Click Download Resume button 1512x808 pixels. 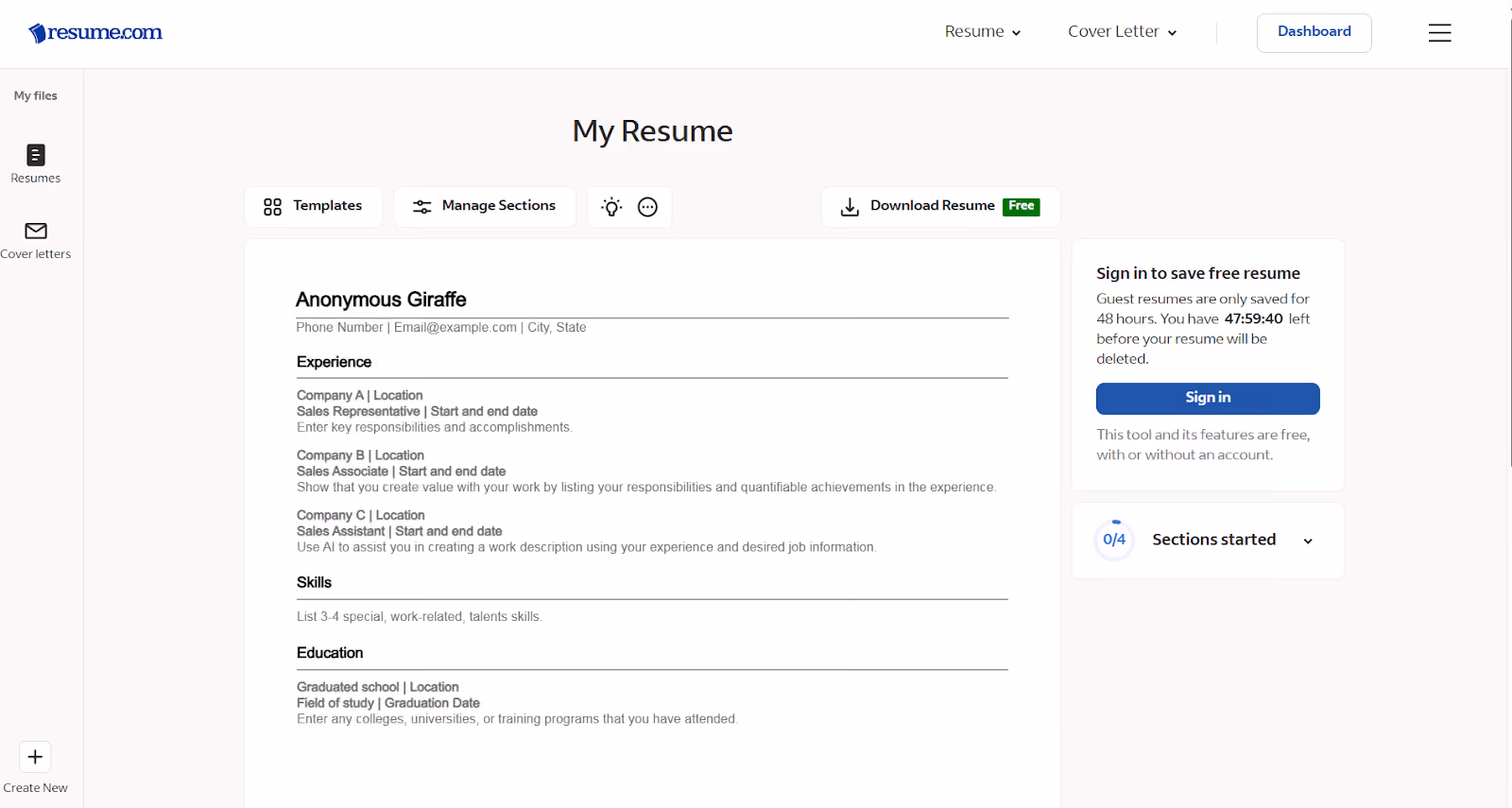941,206
